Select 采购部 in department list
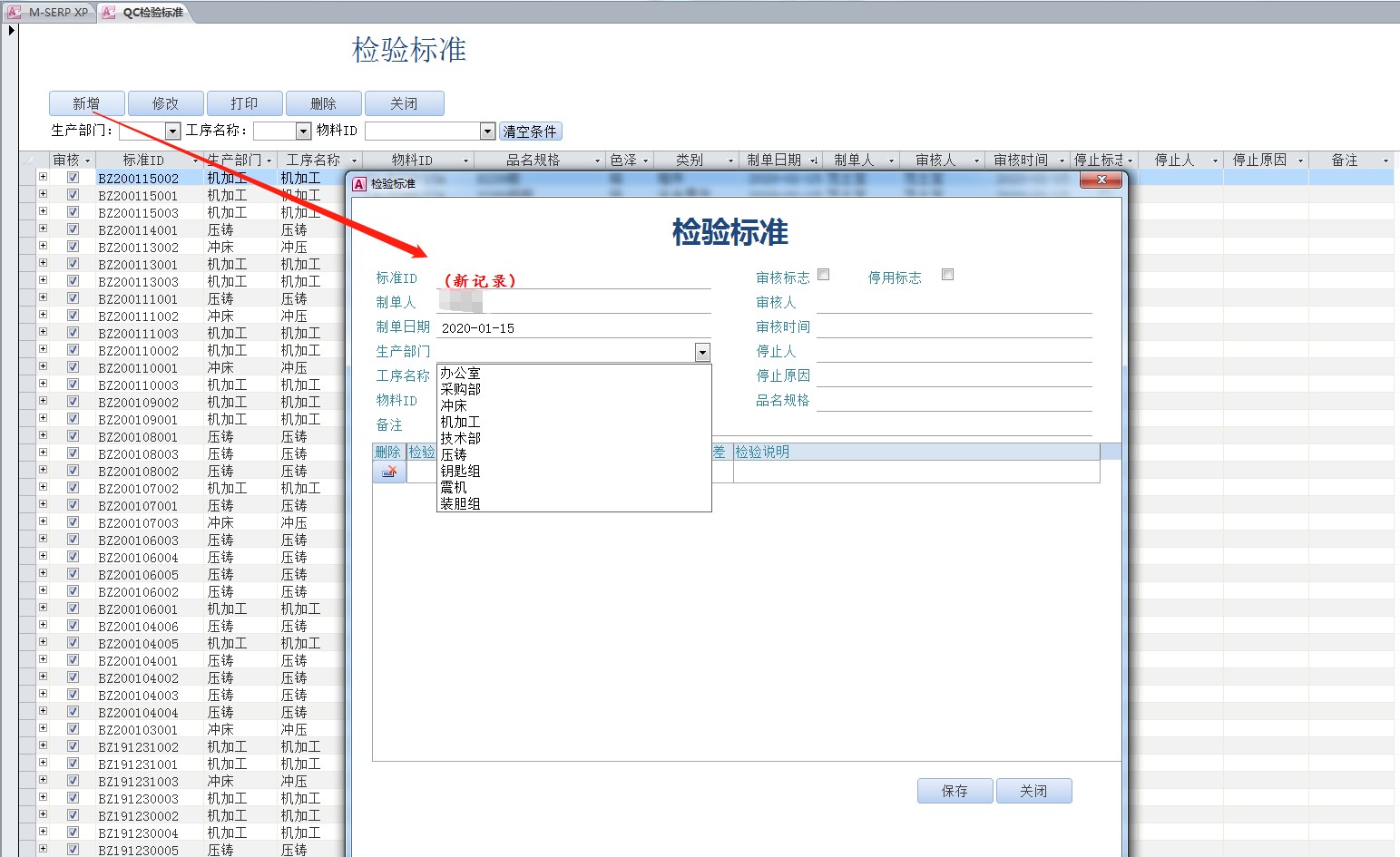Viewport: 1400px width, 857px height. click(x=573, y=389)
